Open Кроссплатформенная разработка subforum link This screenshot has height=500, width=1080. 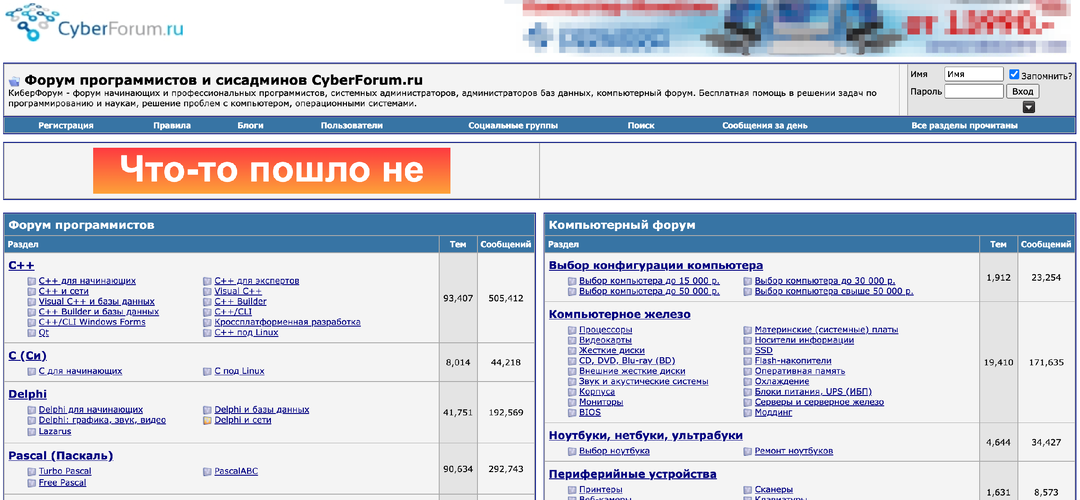[x=287, y=322]
